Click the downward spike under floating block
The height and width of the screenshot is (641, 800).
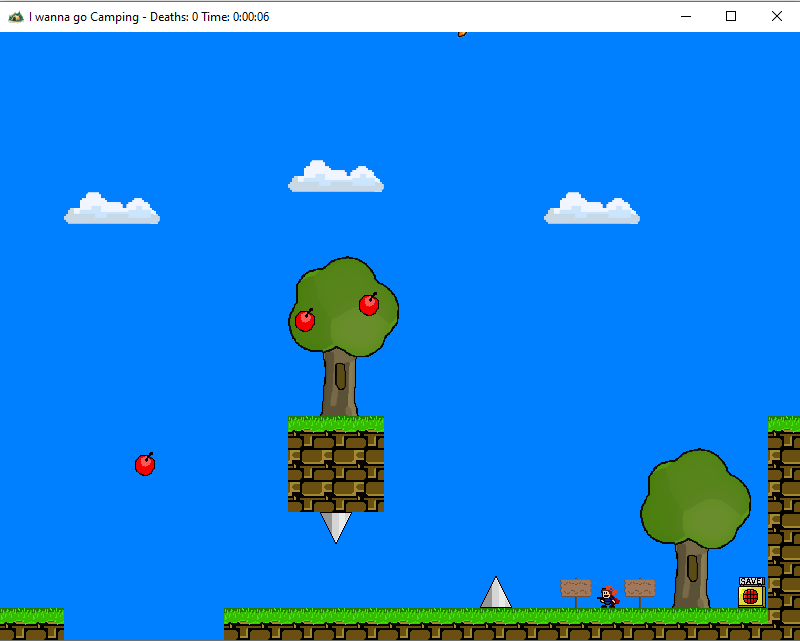point(336,528)
